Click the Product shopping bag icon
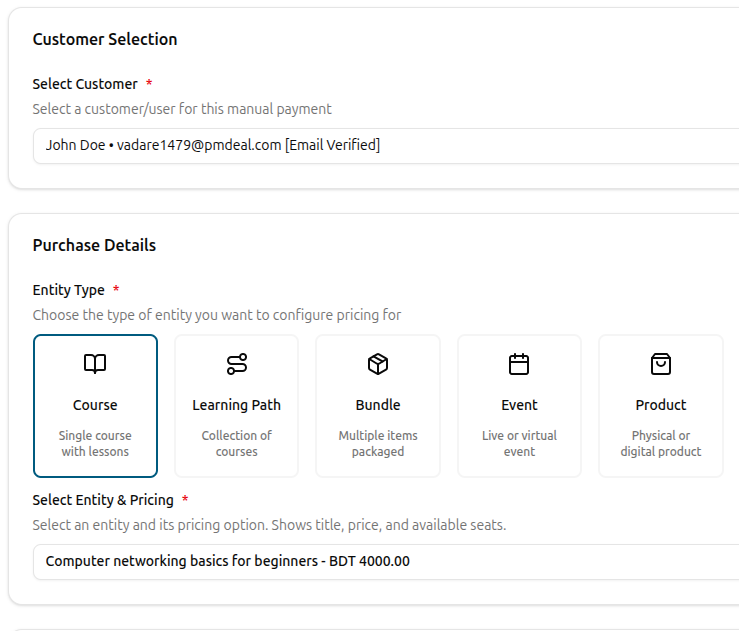 coord(661,364)
